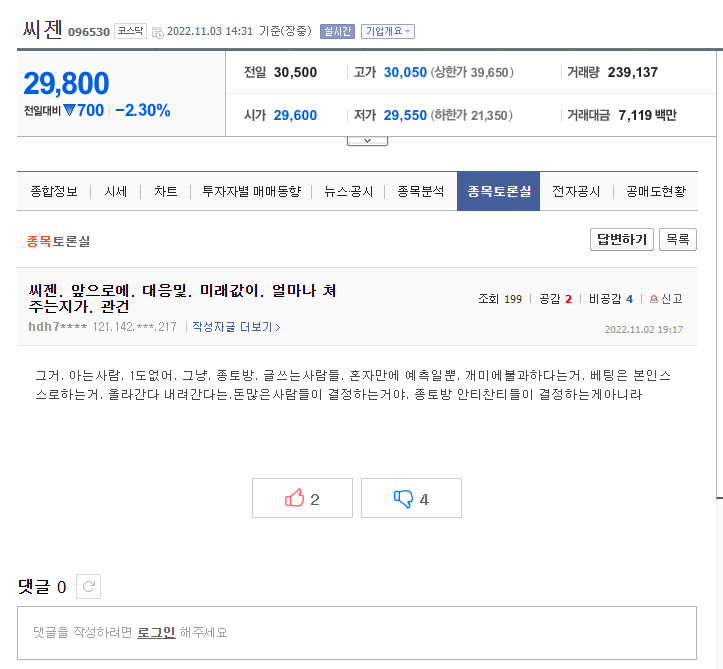Open the 기업개요 dropdown
The image size is (723, 669).
coord(388,31)
